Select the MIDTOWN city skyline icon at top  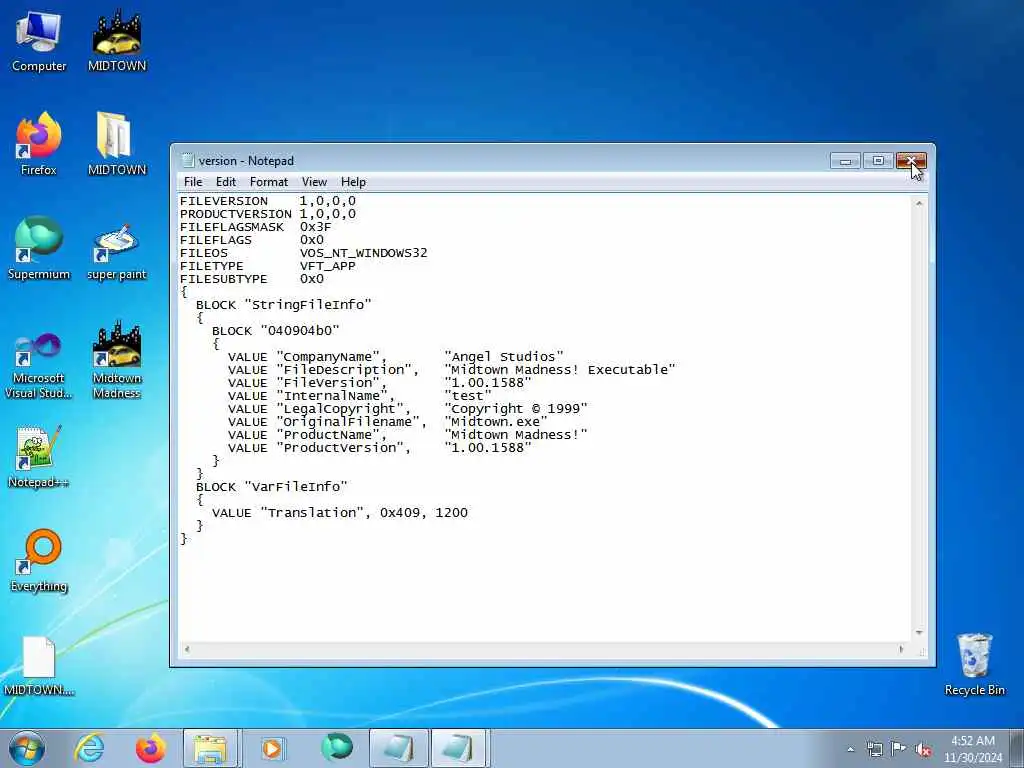tap(117, 40)
